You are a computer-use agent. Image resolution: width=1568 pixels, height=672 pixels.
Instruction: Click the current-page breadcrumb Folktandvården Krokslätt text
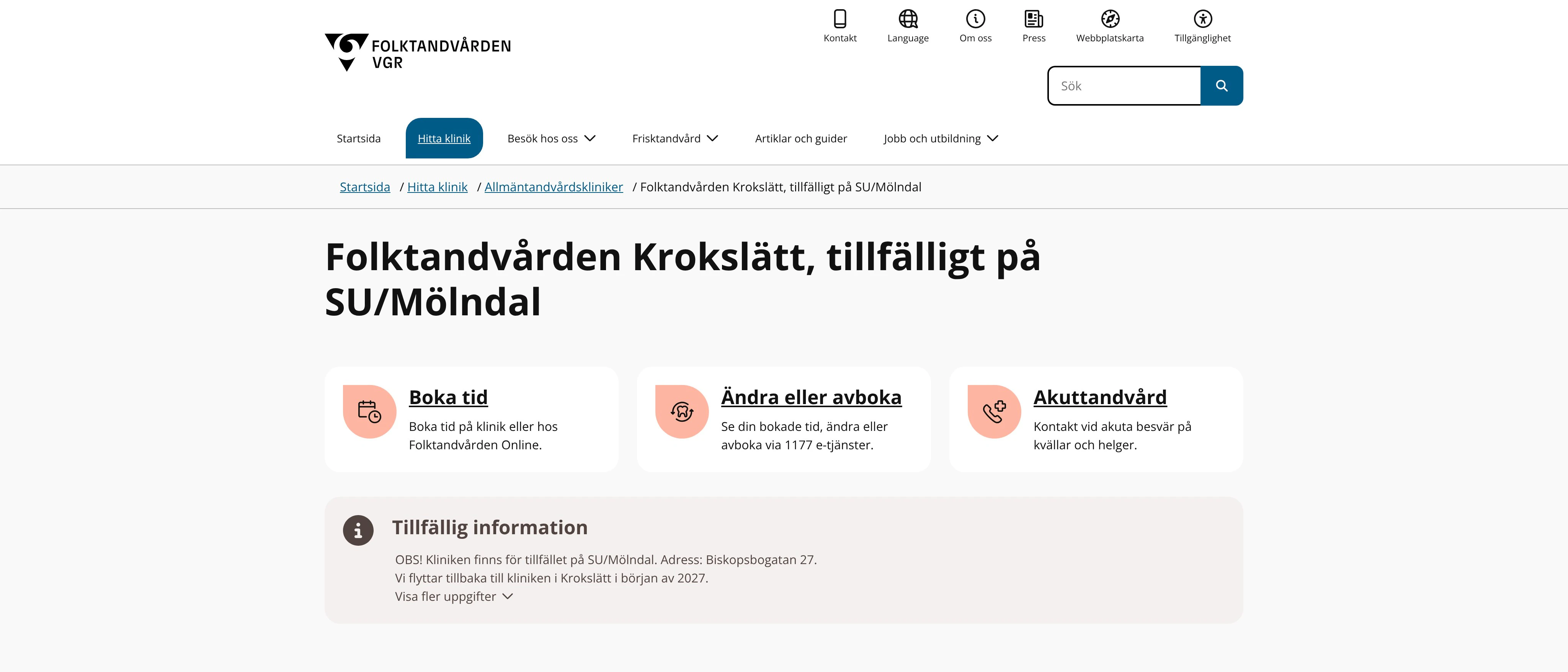pos(780,187)
